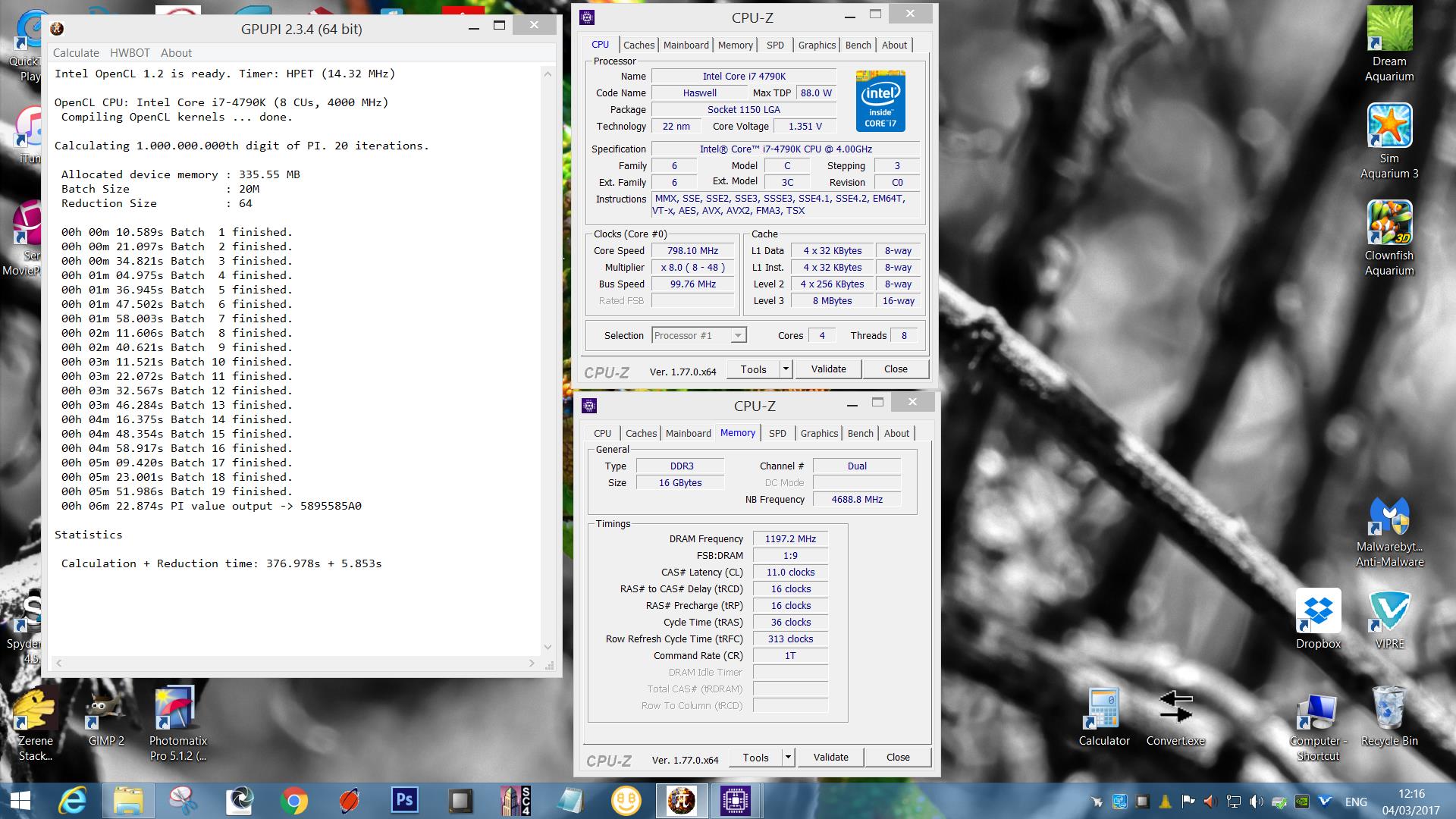The width and height of the screenshot is (1456, 819).
Task: Open the HWBOT menu in GPUPI
Action: point(130,53)
